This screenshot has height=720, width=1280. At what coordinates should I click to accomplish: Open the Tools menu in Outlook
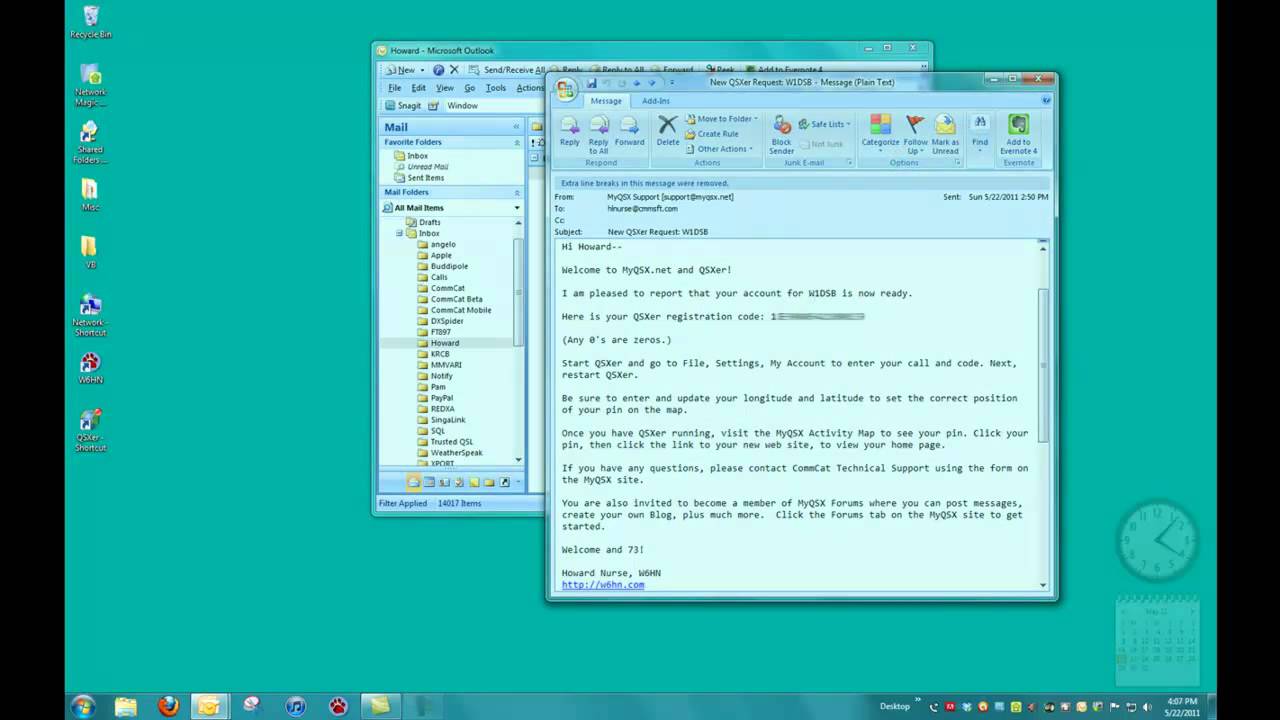496,88
